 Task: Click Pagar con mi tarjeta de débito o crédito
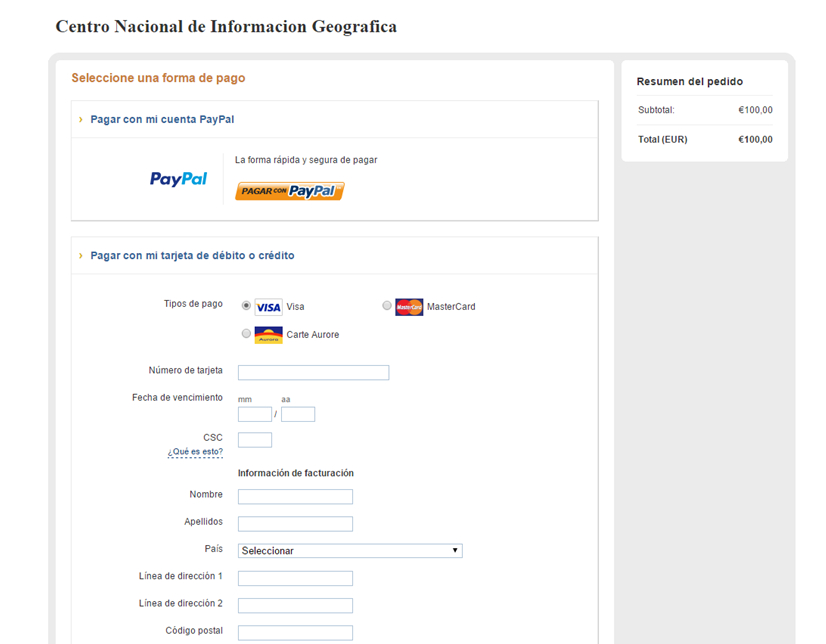tap(192, 255)
